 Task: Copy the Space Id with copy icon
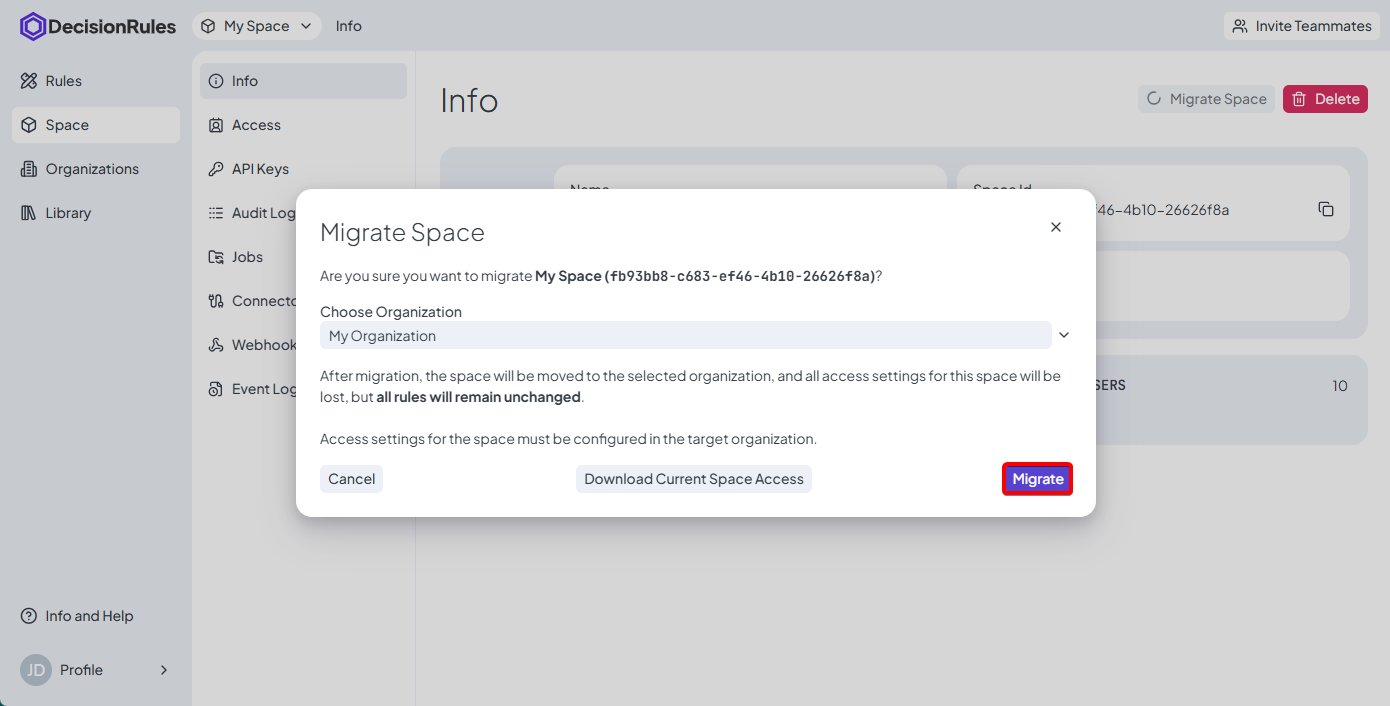click(1325, 209)
